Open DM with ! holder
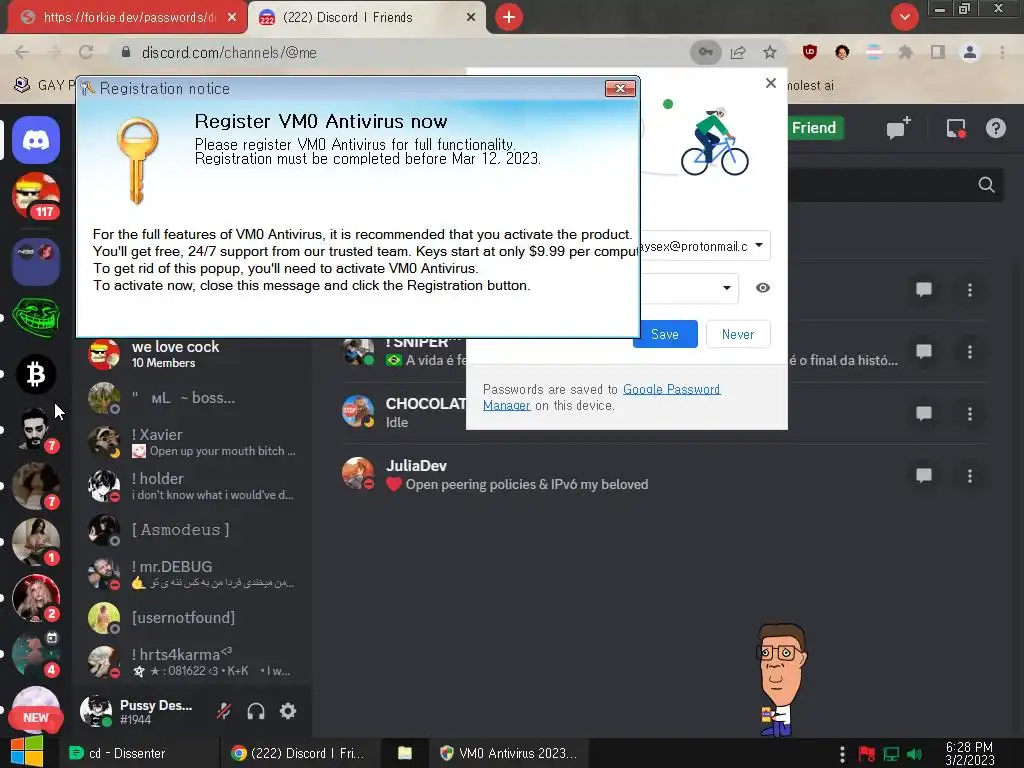 (x=192, y=486)
